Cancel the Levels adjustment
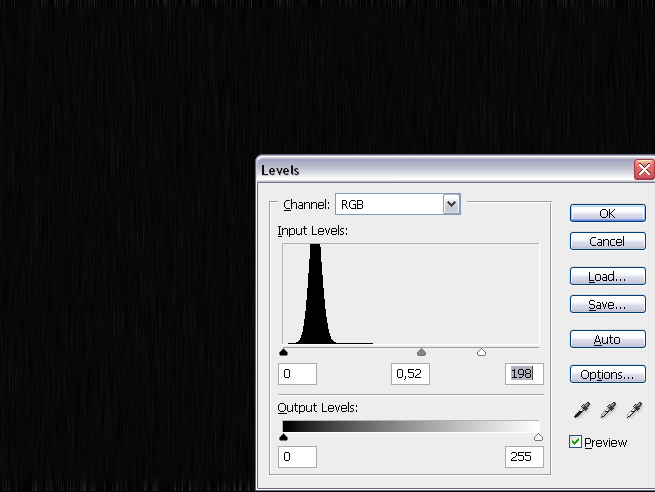Screen dimensions: 655x492 [608, 241]
